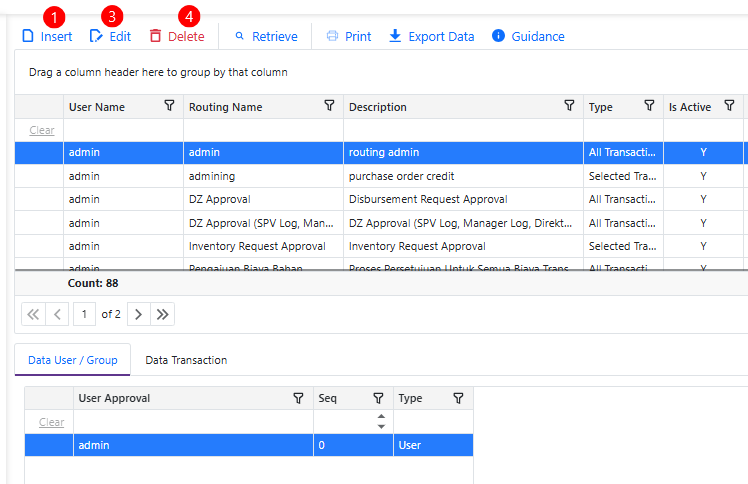Image resolution: width=748 pixels, height=484 pixels.
Task: Open filter for lower grid Type column
Action: tap(458, 398)
